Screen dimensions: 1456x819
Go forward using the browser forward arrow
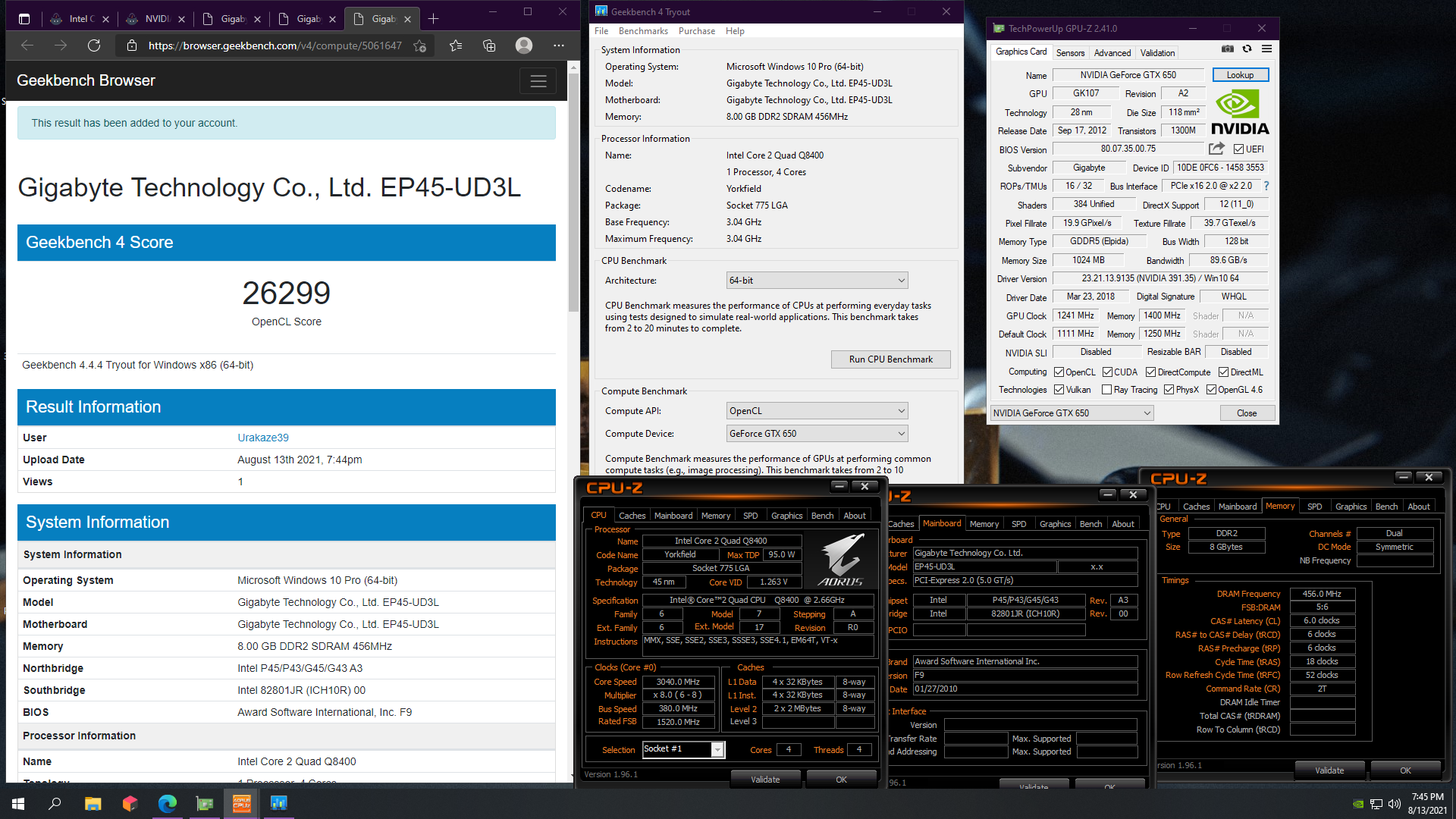click(x=61, y=45)
